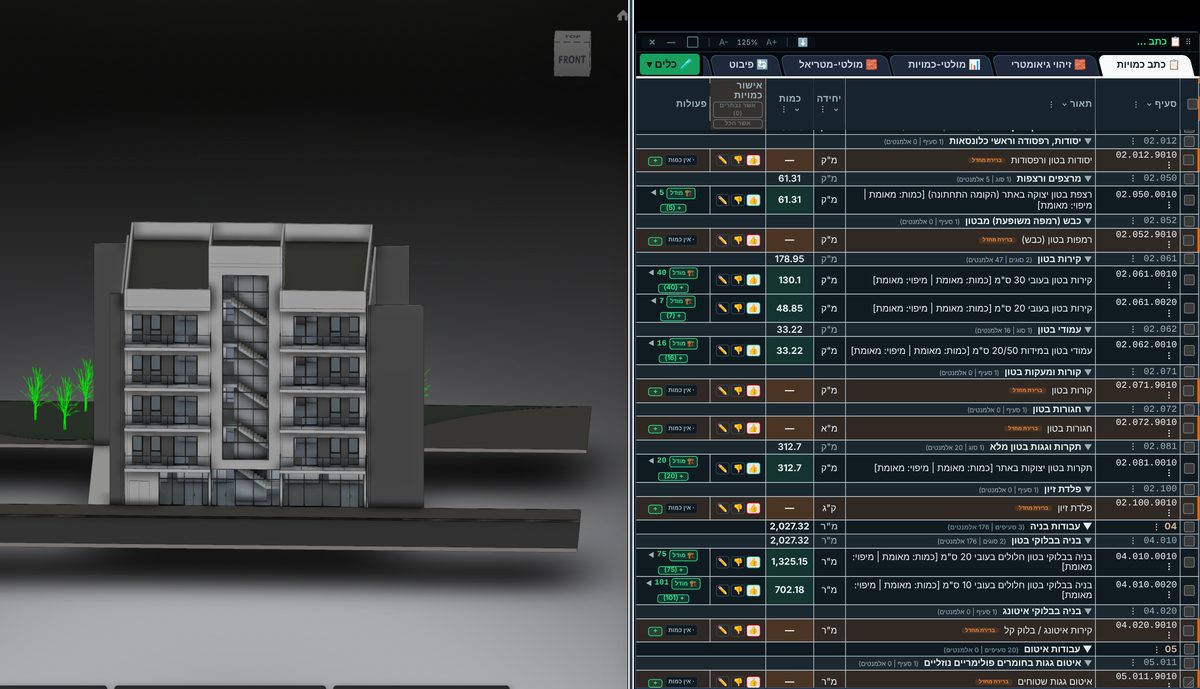Screen dimensions: 1200x689
Task: Thumbs-down row 02.052.9010 concrete ramps
Action: click(x=737, y=240)
